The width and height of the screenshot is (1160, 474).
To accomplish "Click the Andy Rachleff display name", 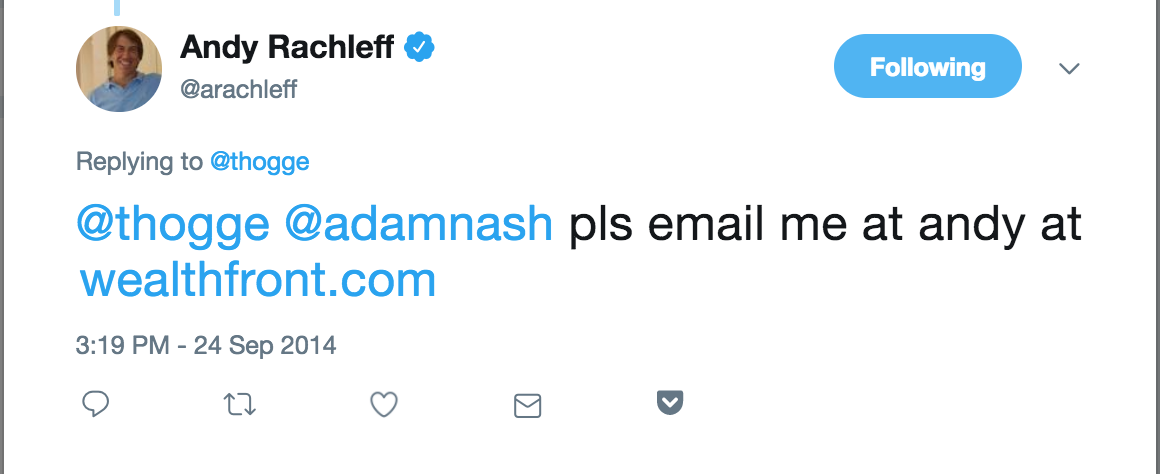I will pyautogui.click(x=286, y=47).
